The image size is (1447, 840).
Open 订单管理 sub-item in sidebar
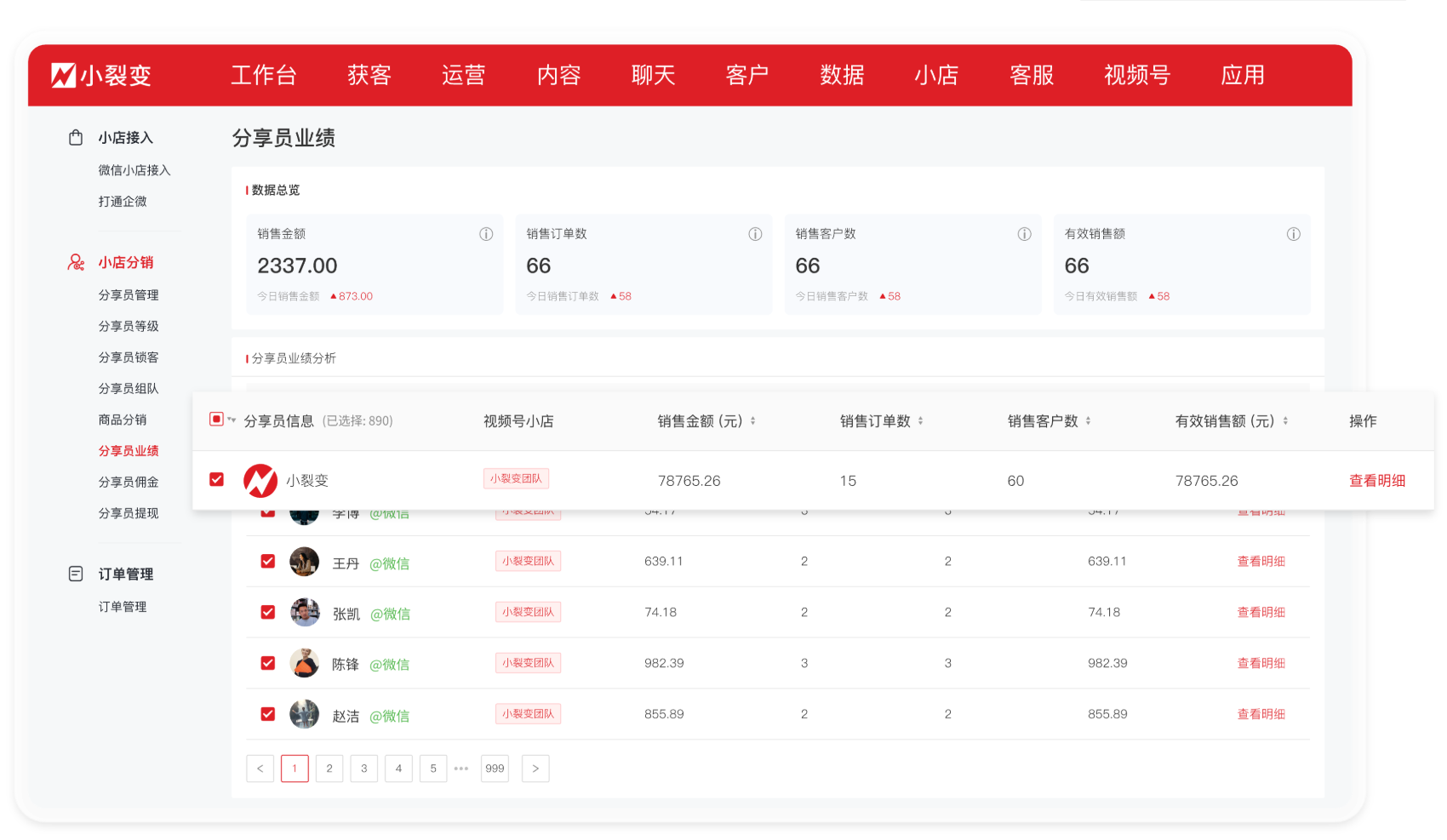pos(123,607)
